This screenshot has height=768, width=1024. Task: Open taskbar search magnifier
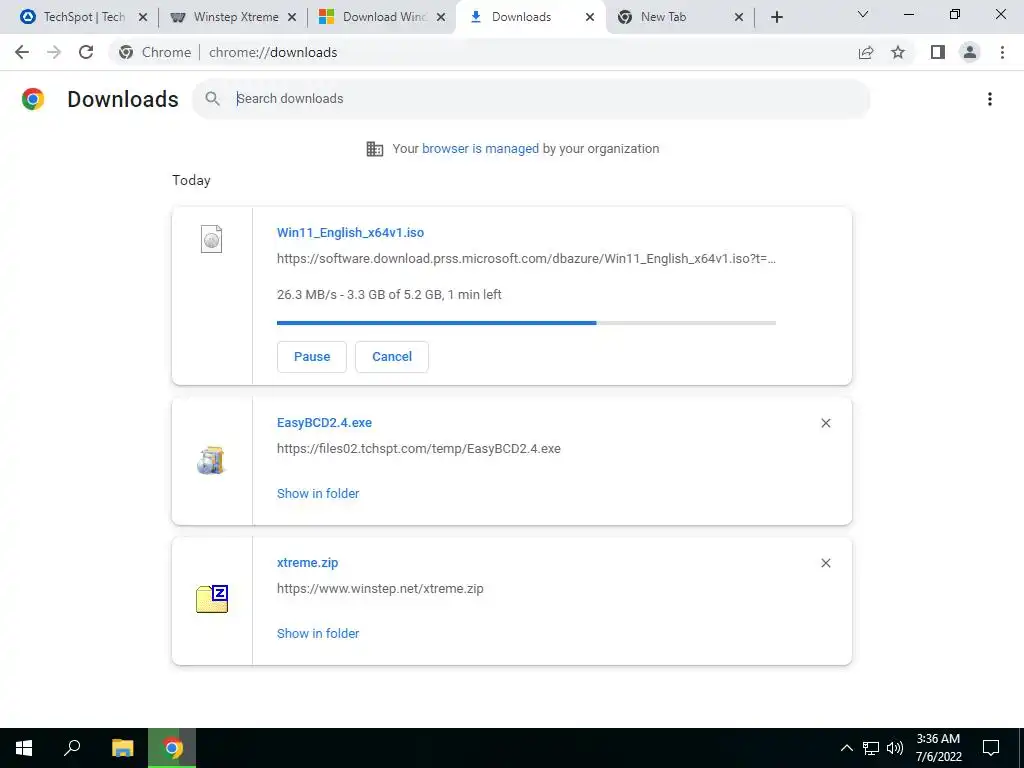(x=72, y=748)
